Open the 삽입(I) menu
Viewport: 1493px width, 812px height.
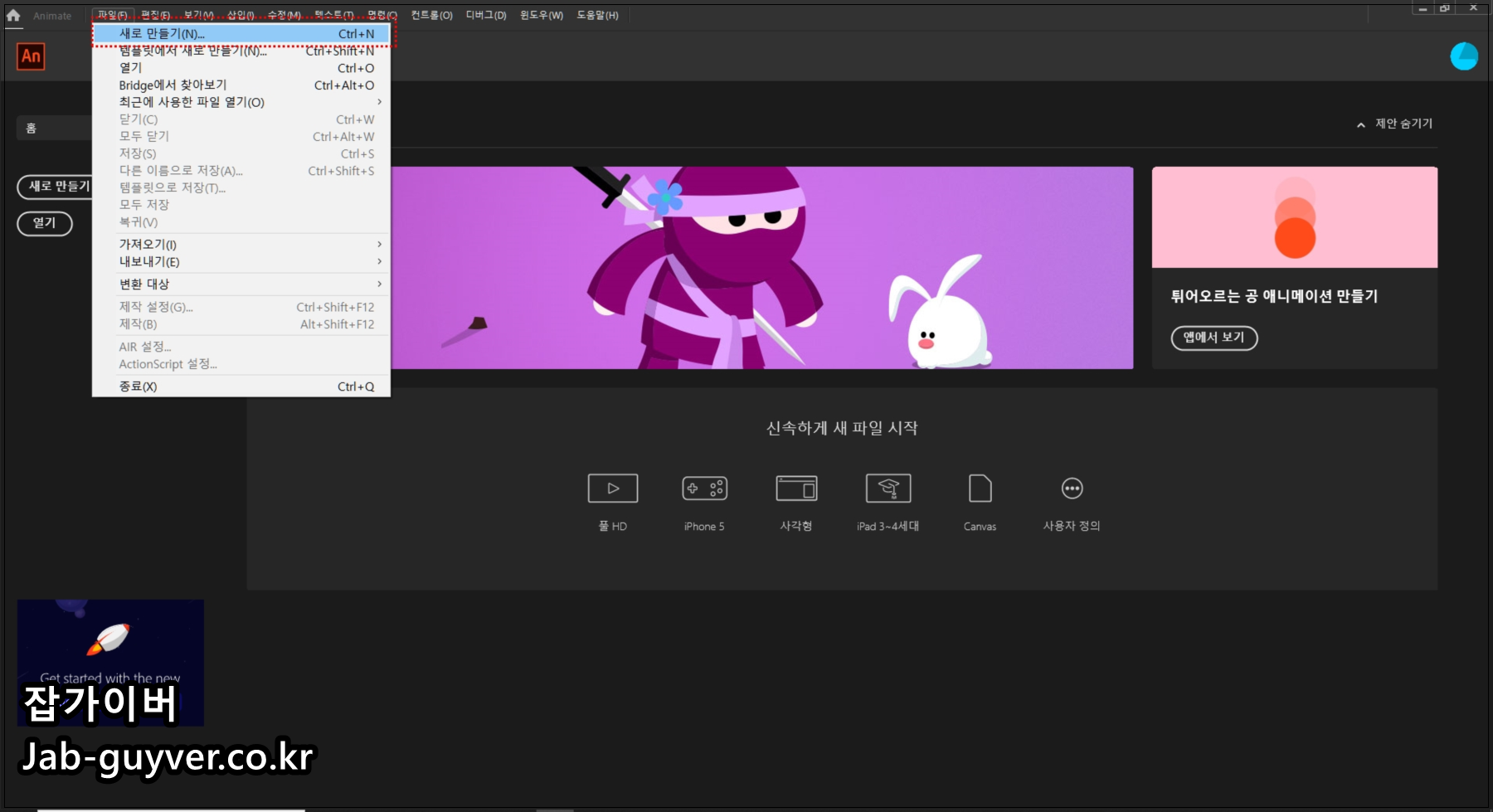[241, 15]
